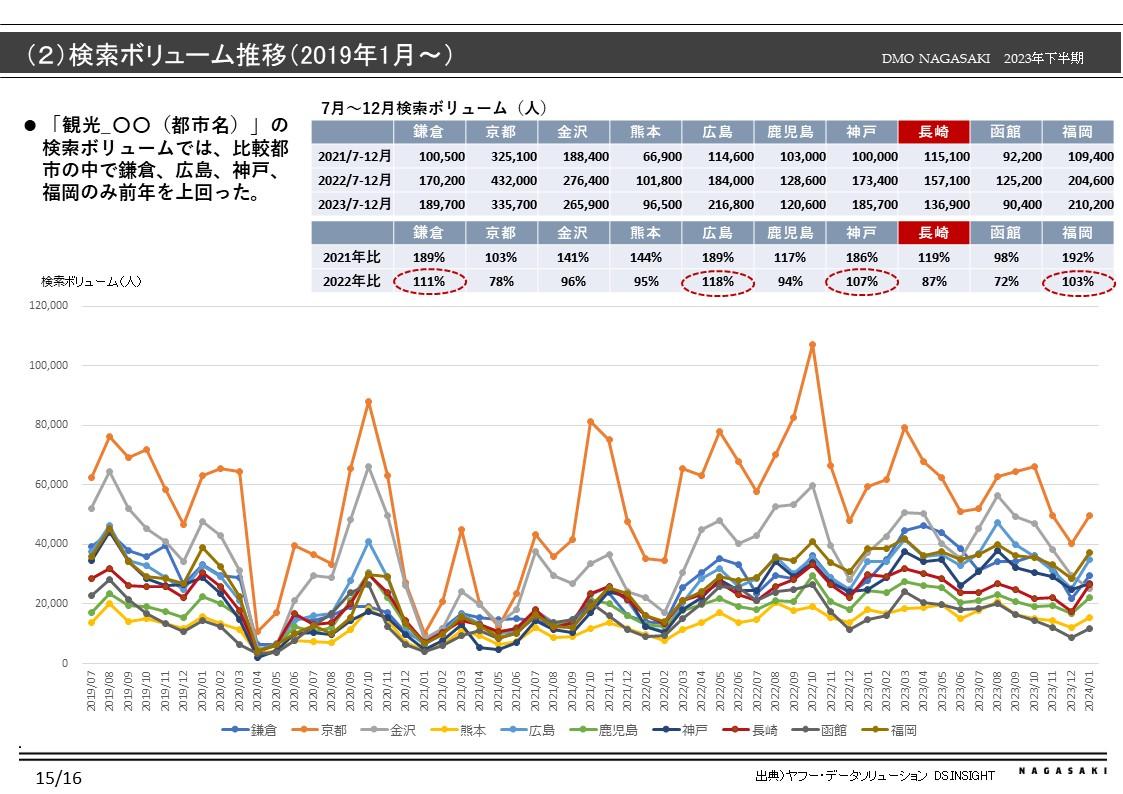Viewport: 1123px width, 794px height.
Task: Select the cell value 66,900
Action: click(x=662, y=157)
